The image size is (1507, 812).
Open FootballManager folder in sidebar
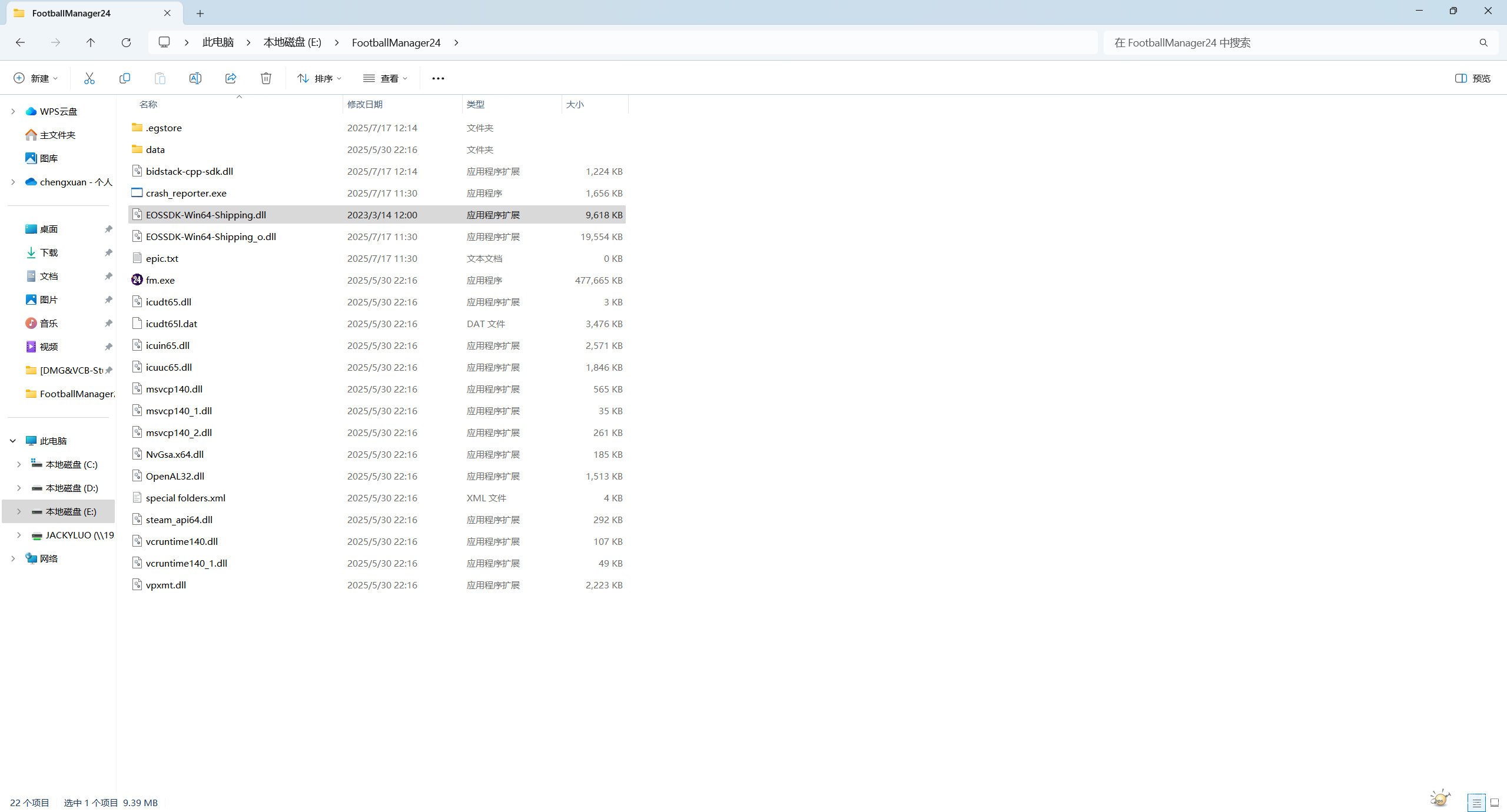click(x=70, y=394)
